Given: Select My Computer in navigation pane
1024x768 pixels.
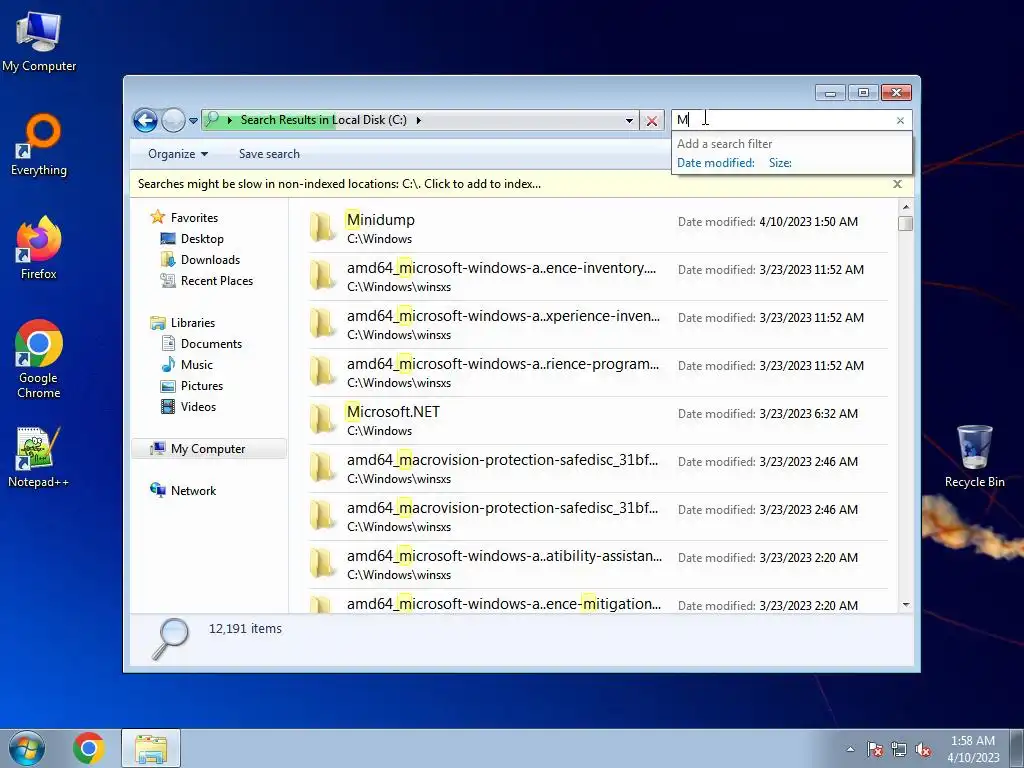Looking at the screenshot, I should pos(209,449).
